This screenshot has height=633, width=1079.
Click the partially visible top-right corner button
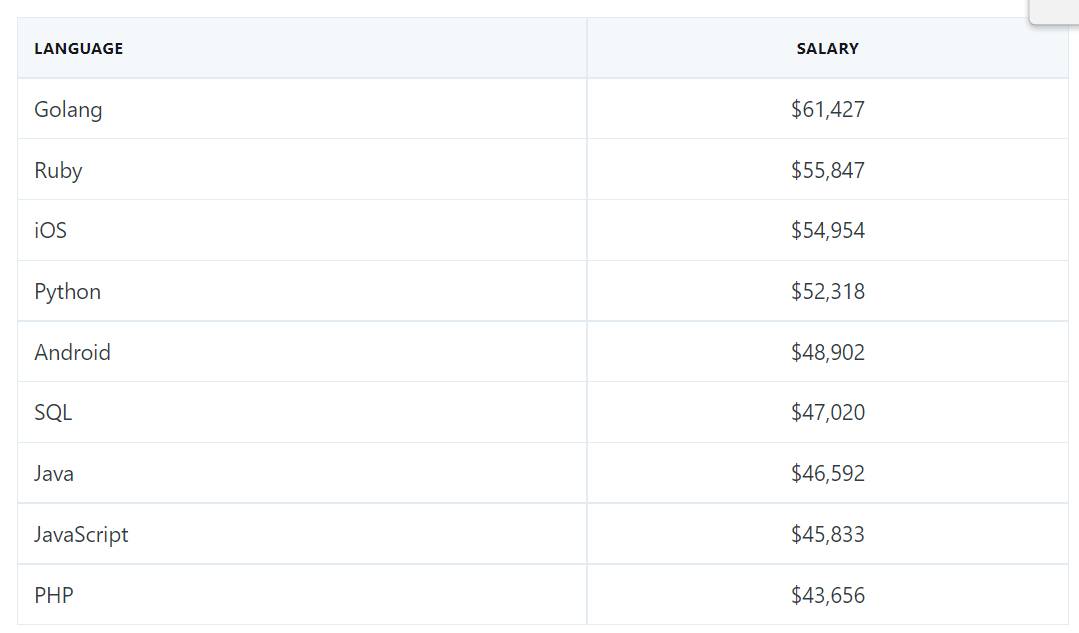[1054, 12]
